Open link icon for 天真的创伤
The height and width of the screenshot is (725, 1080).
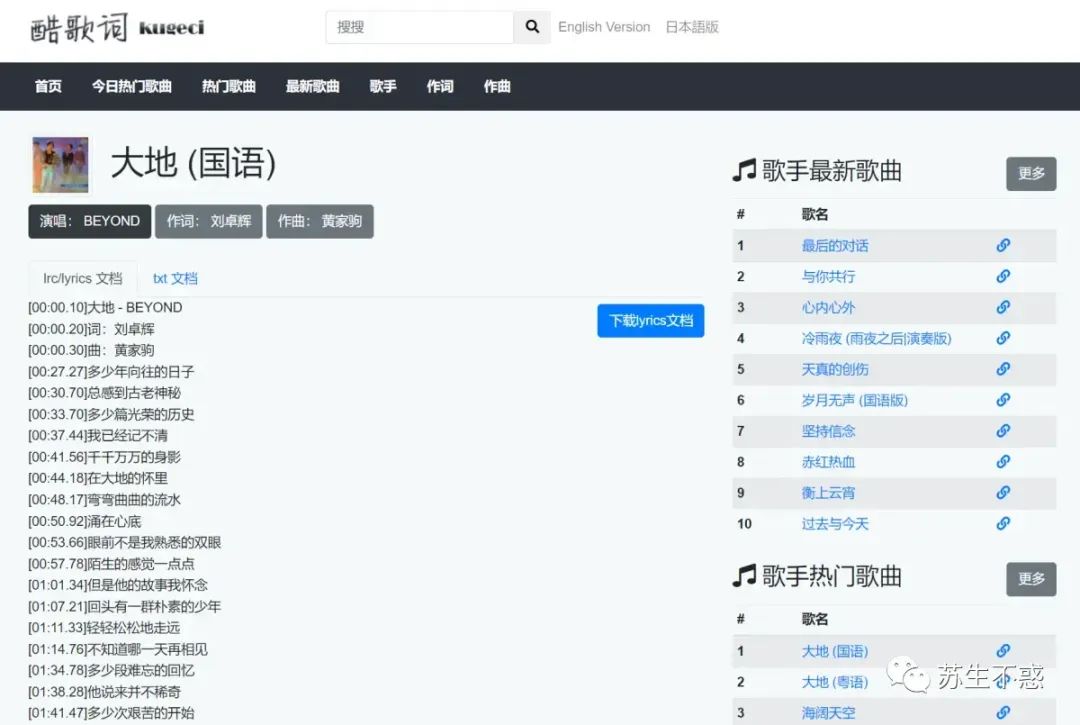(1003, 369)
